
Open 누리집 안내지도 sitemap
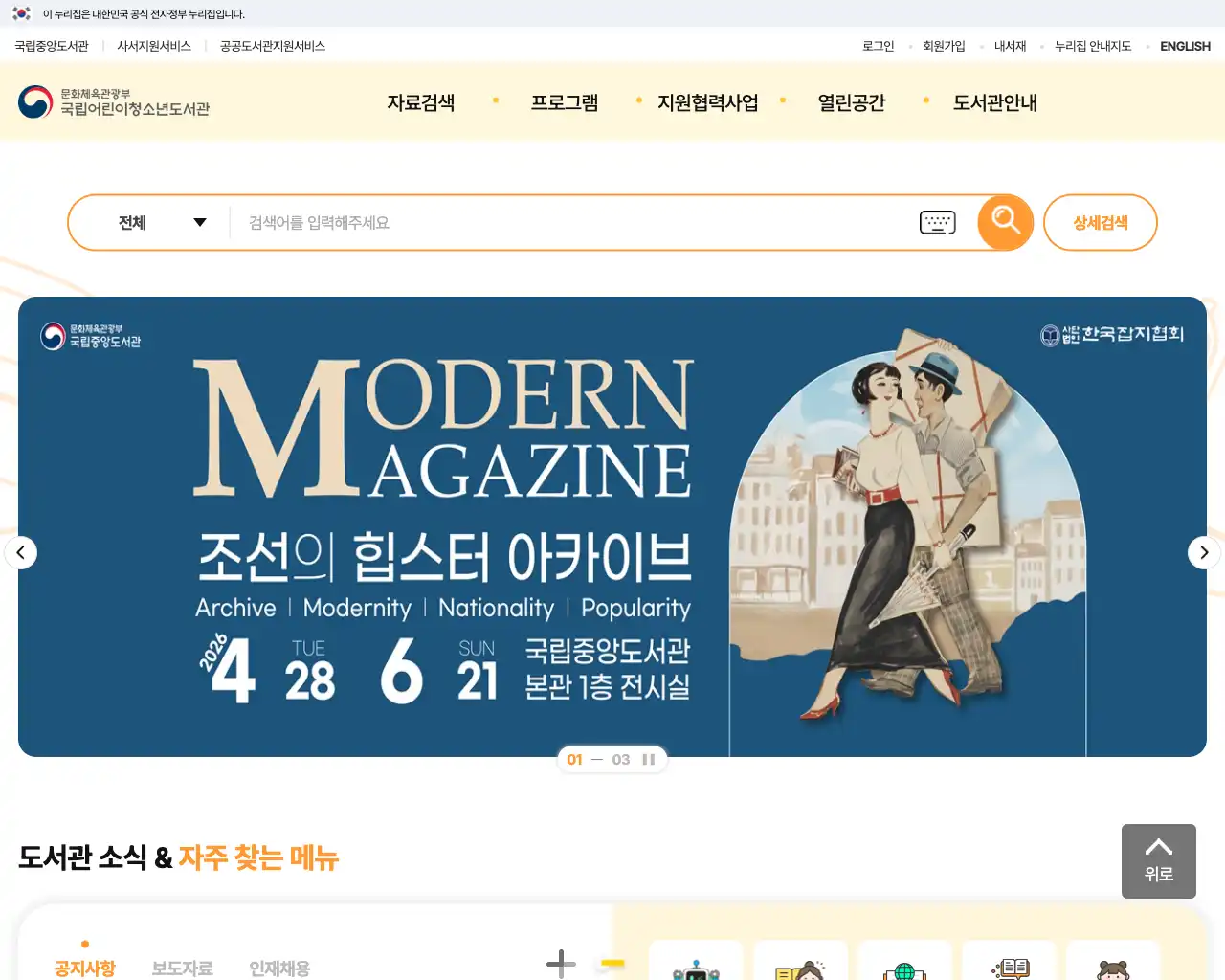[1093, 46]
